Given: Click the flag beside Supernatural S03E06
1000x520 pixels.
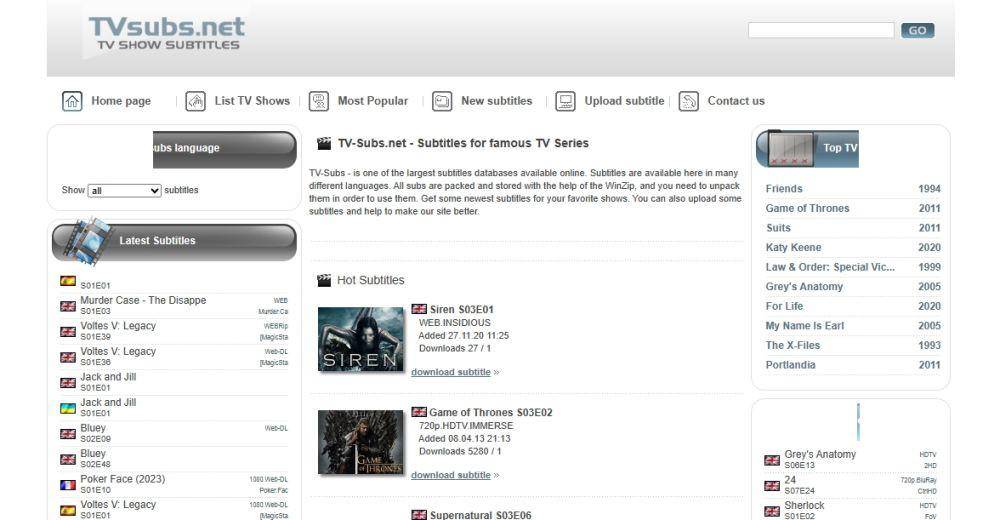Looking at the screenshot, I should (x=419, y=514).
